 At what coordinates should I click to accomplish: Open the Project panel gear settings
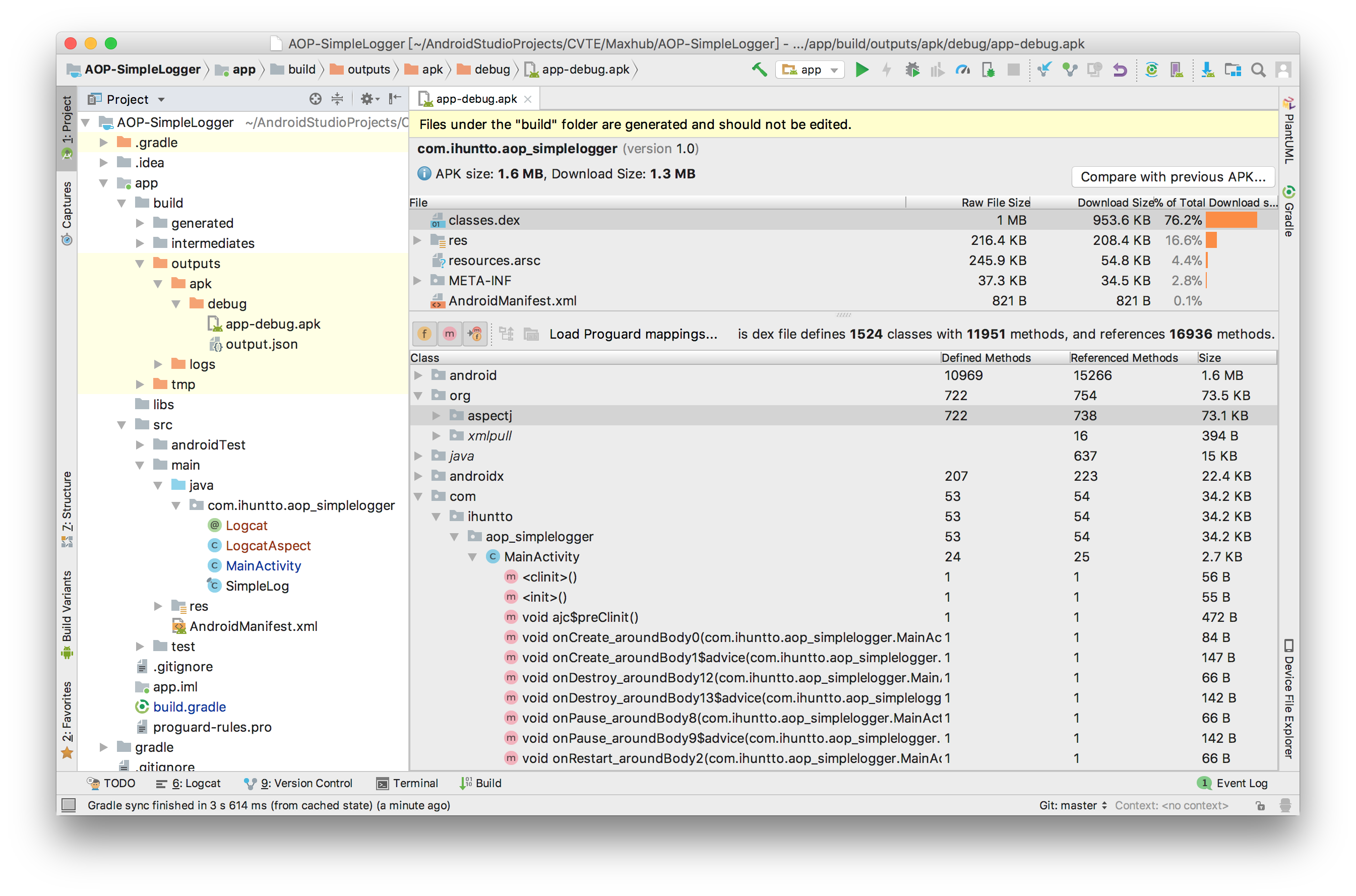(369, 99)
